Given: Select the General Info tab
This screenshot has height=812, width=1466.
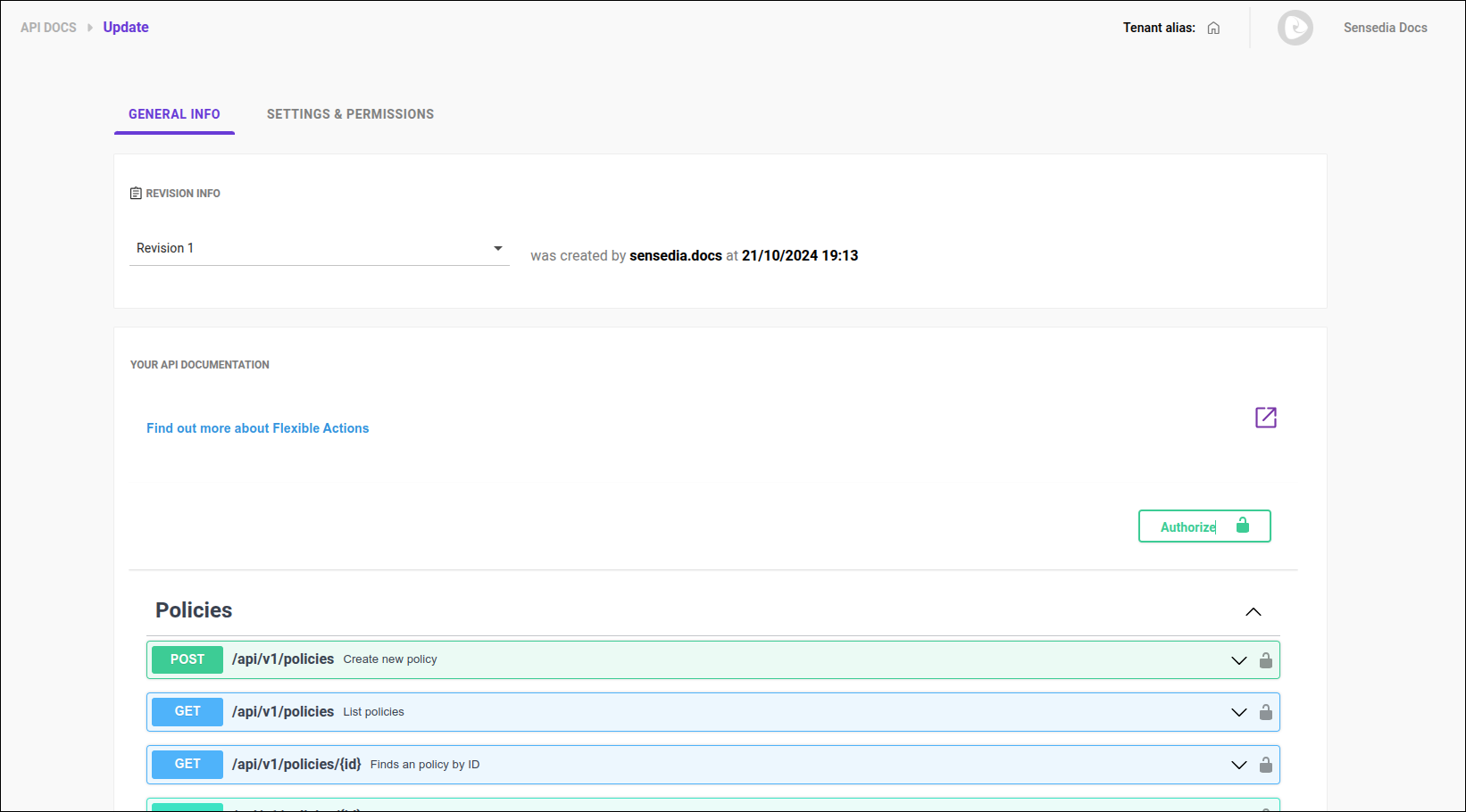Looking at the screenshot, I should 174,114.
